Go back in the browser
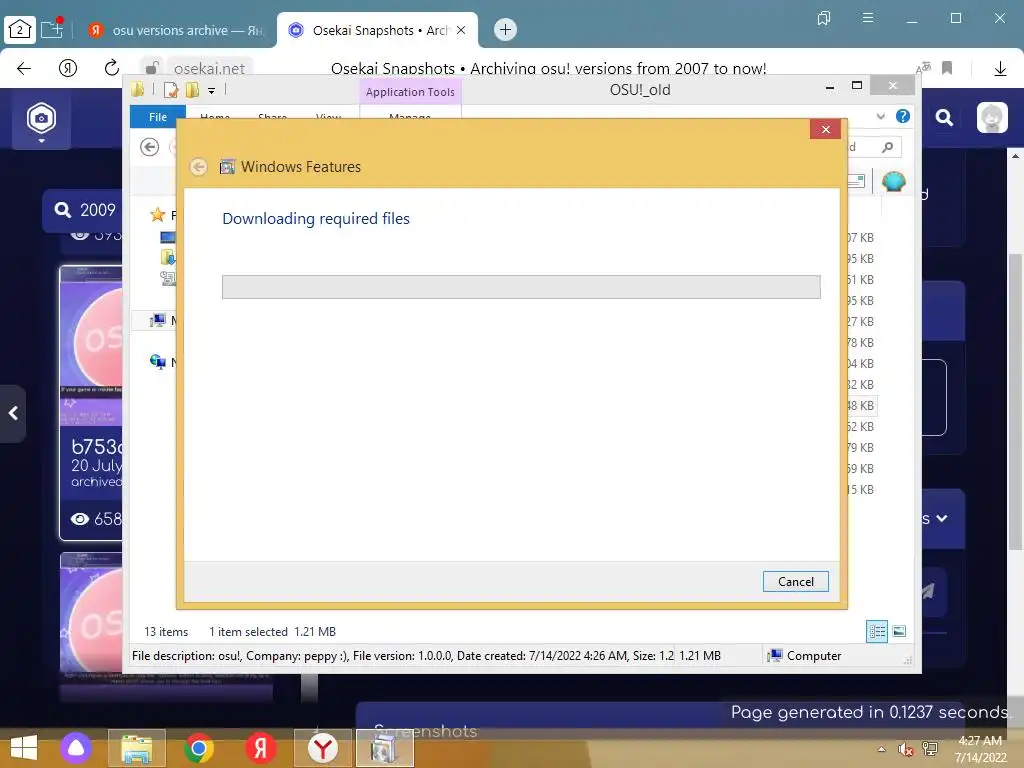Viewport: 1024px width, 768px height. [x=24, y=68]
